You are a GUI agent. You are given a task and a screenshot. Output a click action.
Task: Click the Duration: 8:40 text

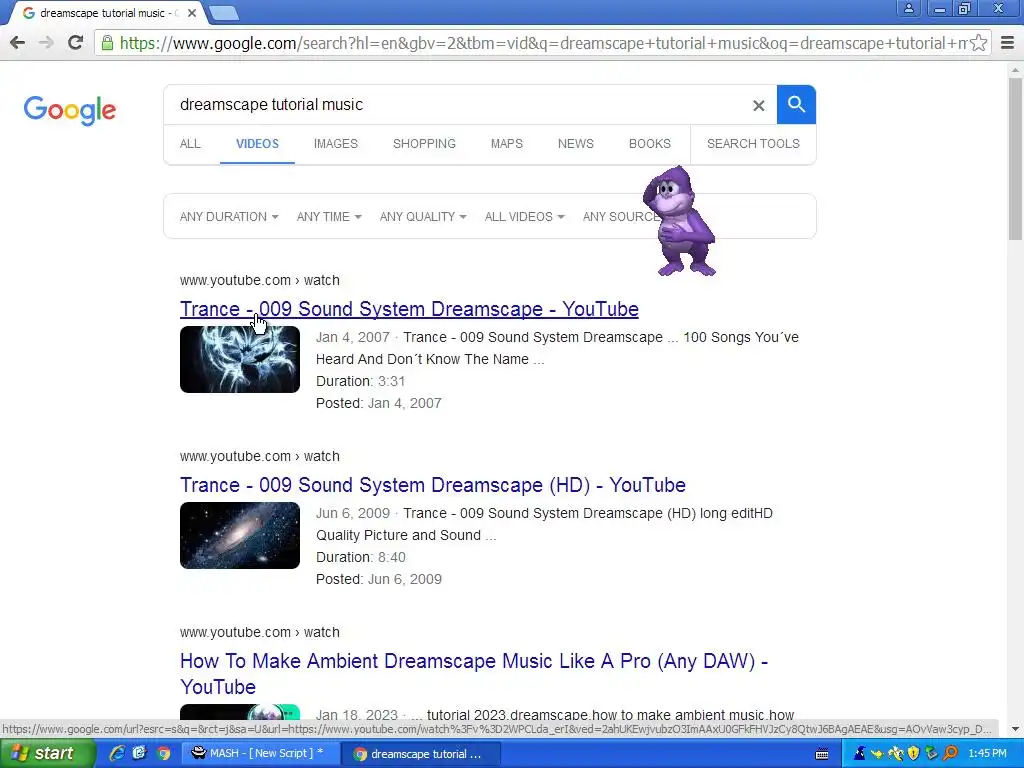360,557
